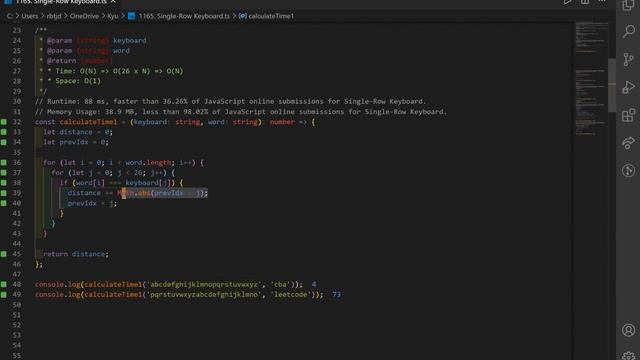
Task: Open the Users breadcrumb segment
Action: 30,16
